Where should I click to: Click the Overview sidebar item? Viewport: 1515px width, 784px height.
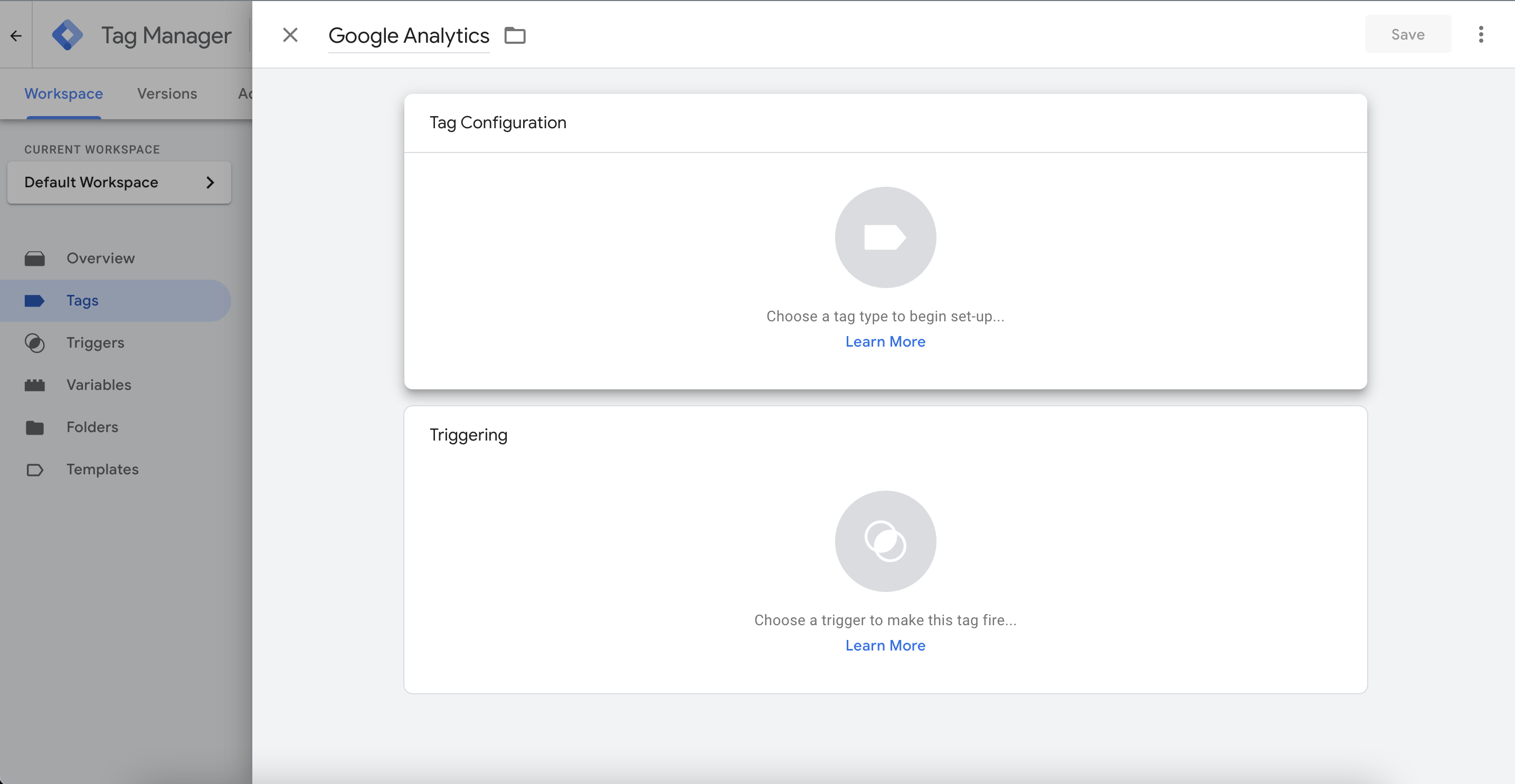[101, 258]
